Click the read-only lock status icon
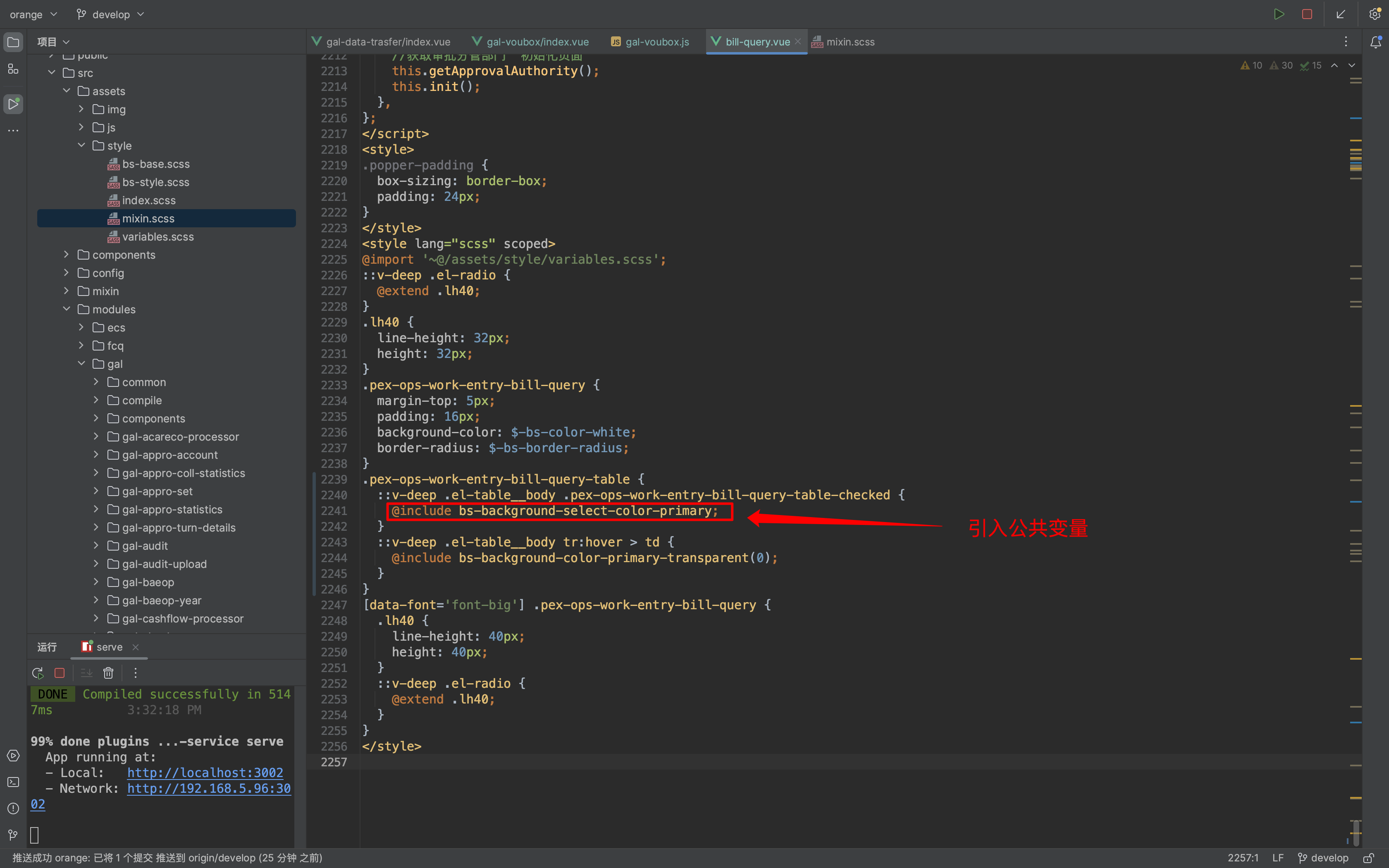This screenshot has width=1389, height=868. coord(1368,858)
